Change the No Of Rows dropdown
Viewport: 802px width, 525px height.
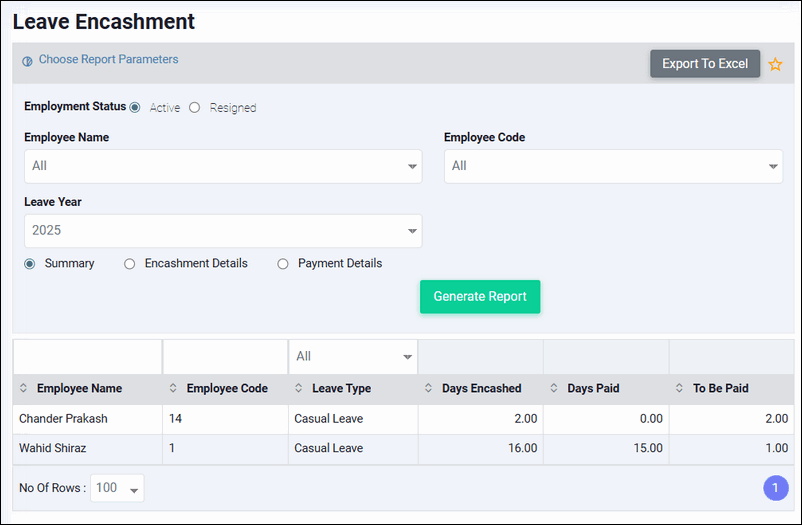[x=117, y=488]
